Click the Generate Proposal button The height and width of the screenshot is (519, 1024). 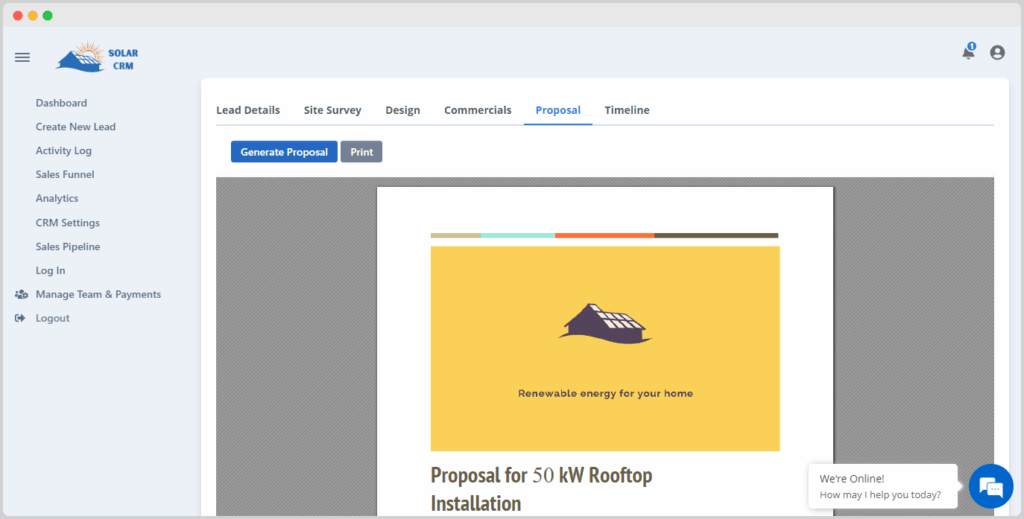pos(284,152)
